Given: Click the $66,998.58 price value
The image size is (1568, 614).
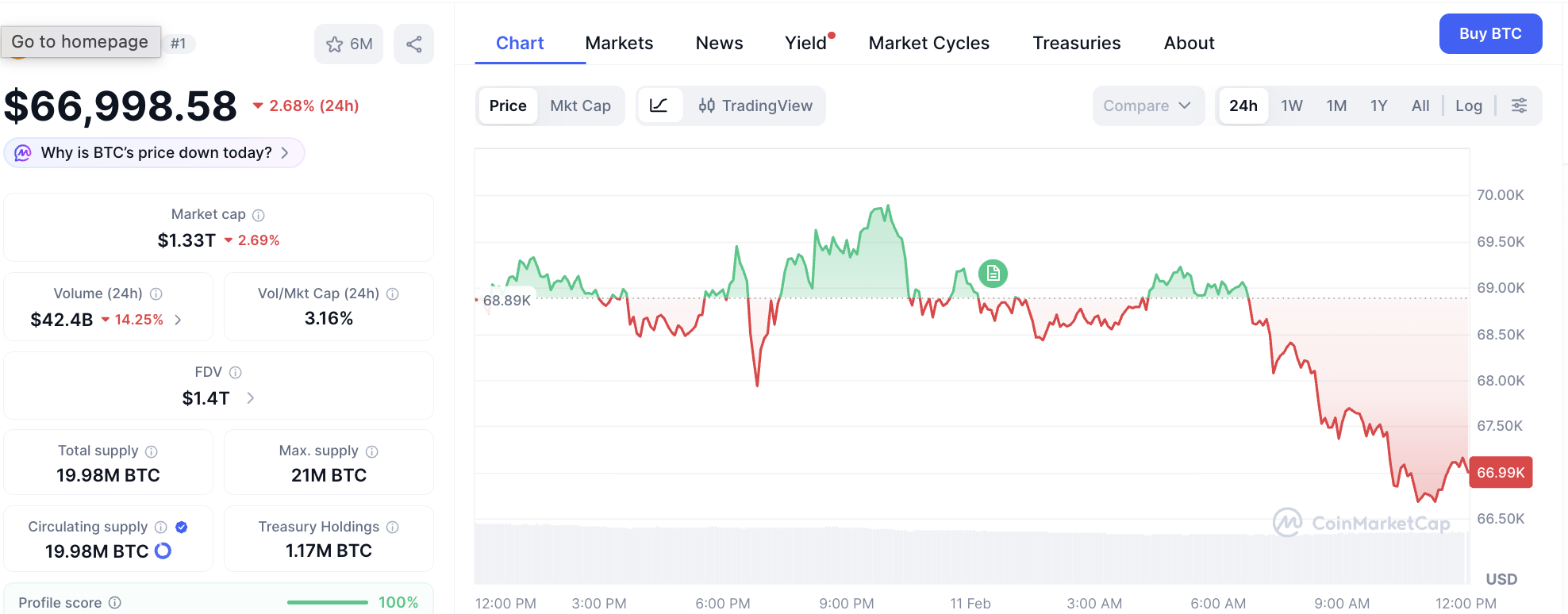Looking at the screenshot, I should (121, 106).
